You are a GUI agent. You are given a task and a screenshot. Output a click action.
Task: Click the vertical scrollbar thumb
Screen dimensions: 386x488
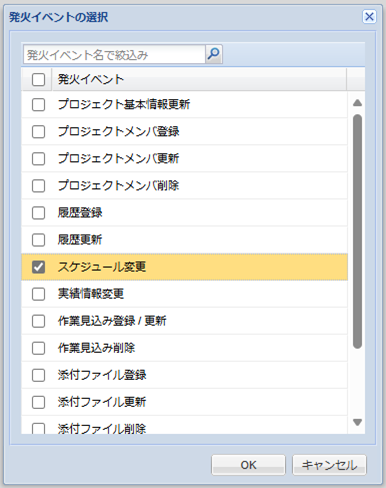coord(357,231)
